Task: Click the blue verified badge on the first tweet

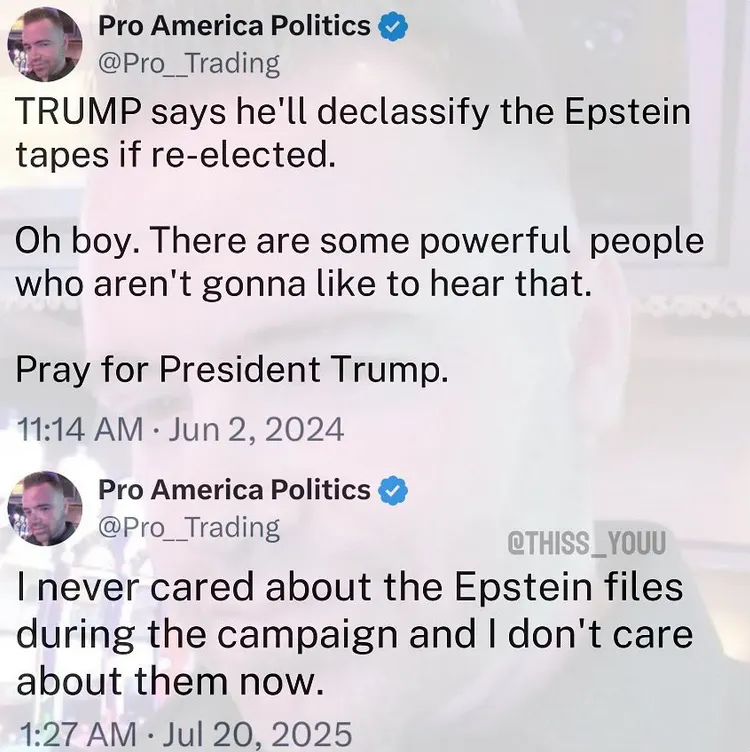Action: (x=393, y=27)
